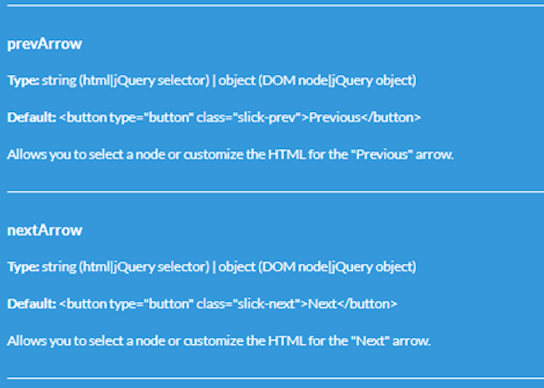Click nextArrow's 'object (DOM node|jQuery object)' text
This screenshot has width=544, height=388.
point(317,267)
